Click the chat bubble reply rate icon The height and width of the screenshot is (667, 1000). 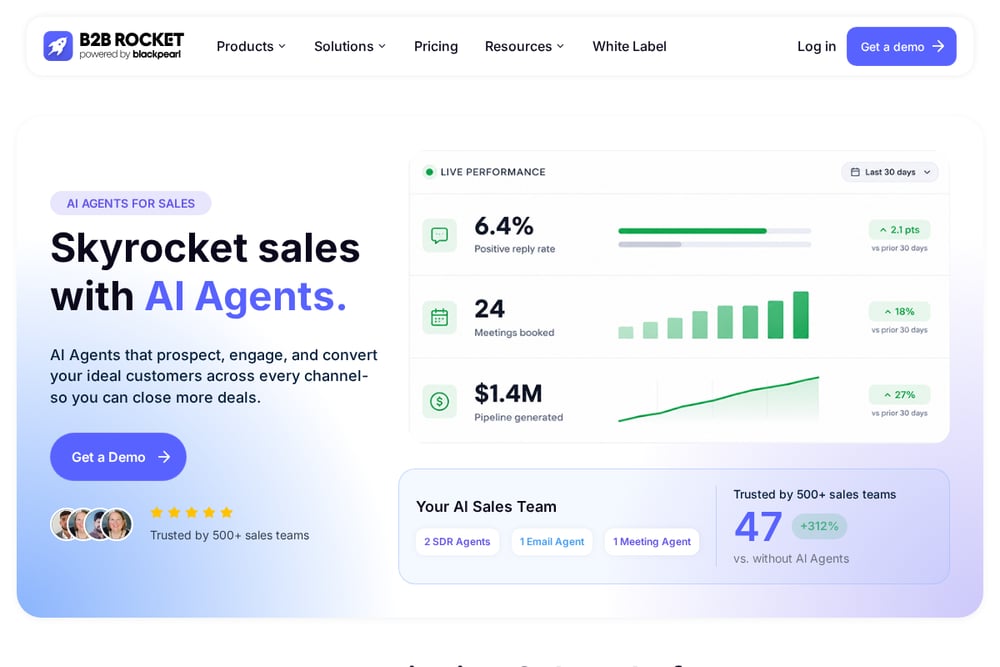tap(439, 236)
